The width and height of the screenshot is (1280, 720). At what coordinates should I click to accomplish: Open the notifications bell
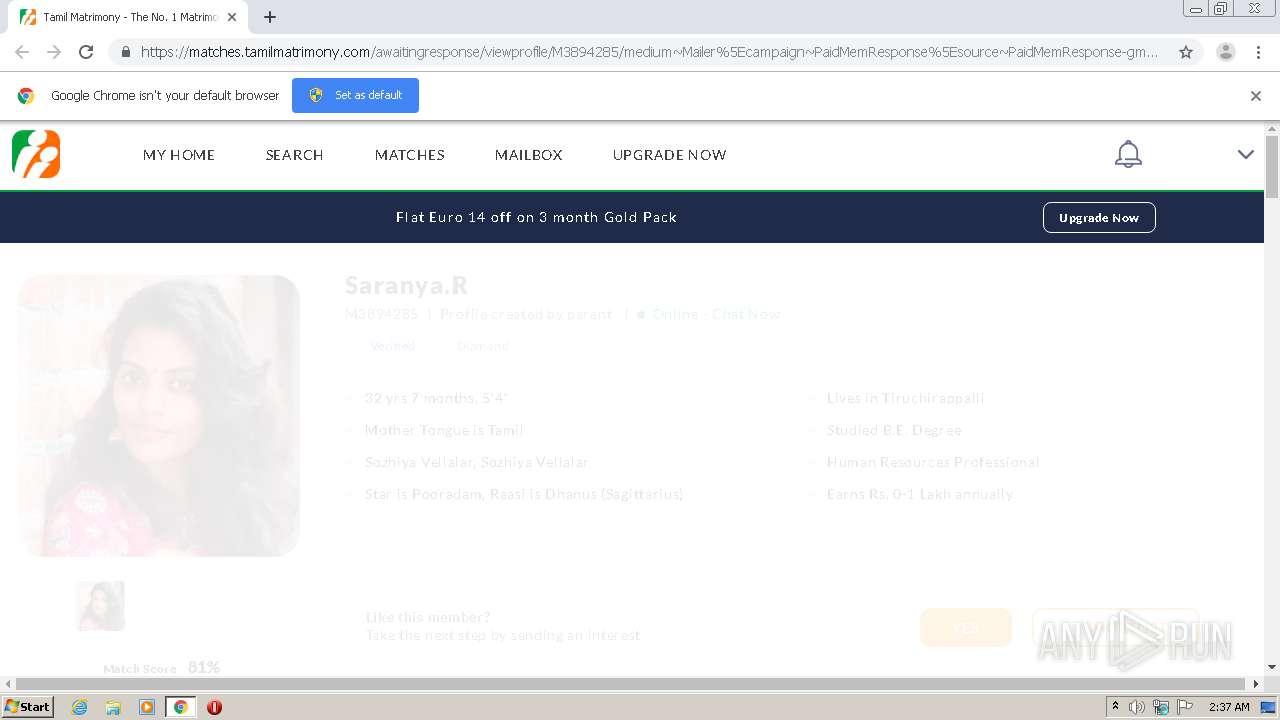(x=1128, y=154)
